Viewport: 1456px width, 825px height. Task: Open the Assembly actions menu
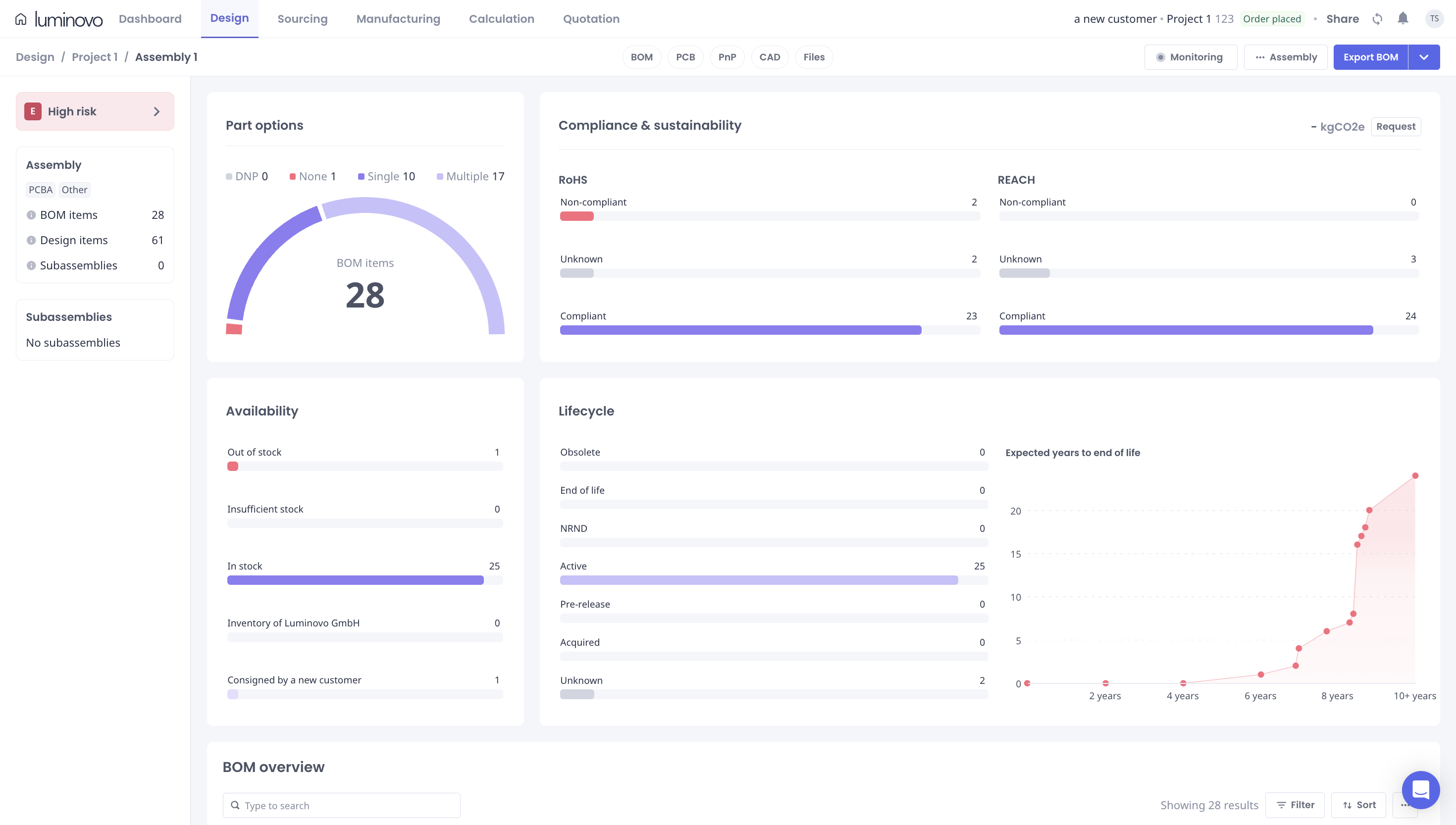click(x=1286, y=56)
